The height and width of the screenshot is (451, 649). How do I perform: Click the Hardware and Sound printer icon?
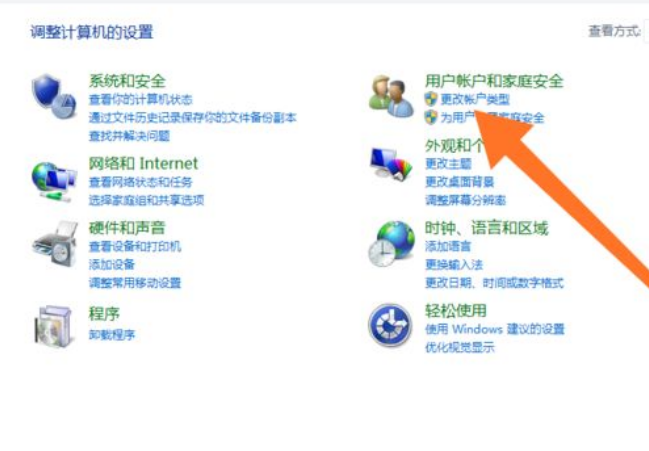click(55, 244)
